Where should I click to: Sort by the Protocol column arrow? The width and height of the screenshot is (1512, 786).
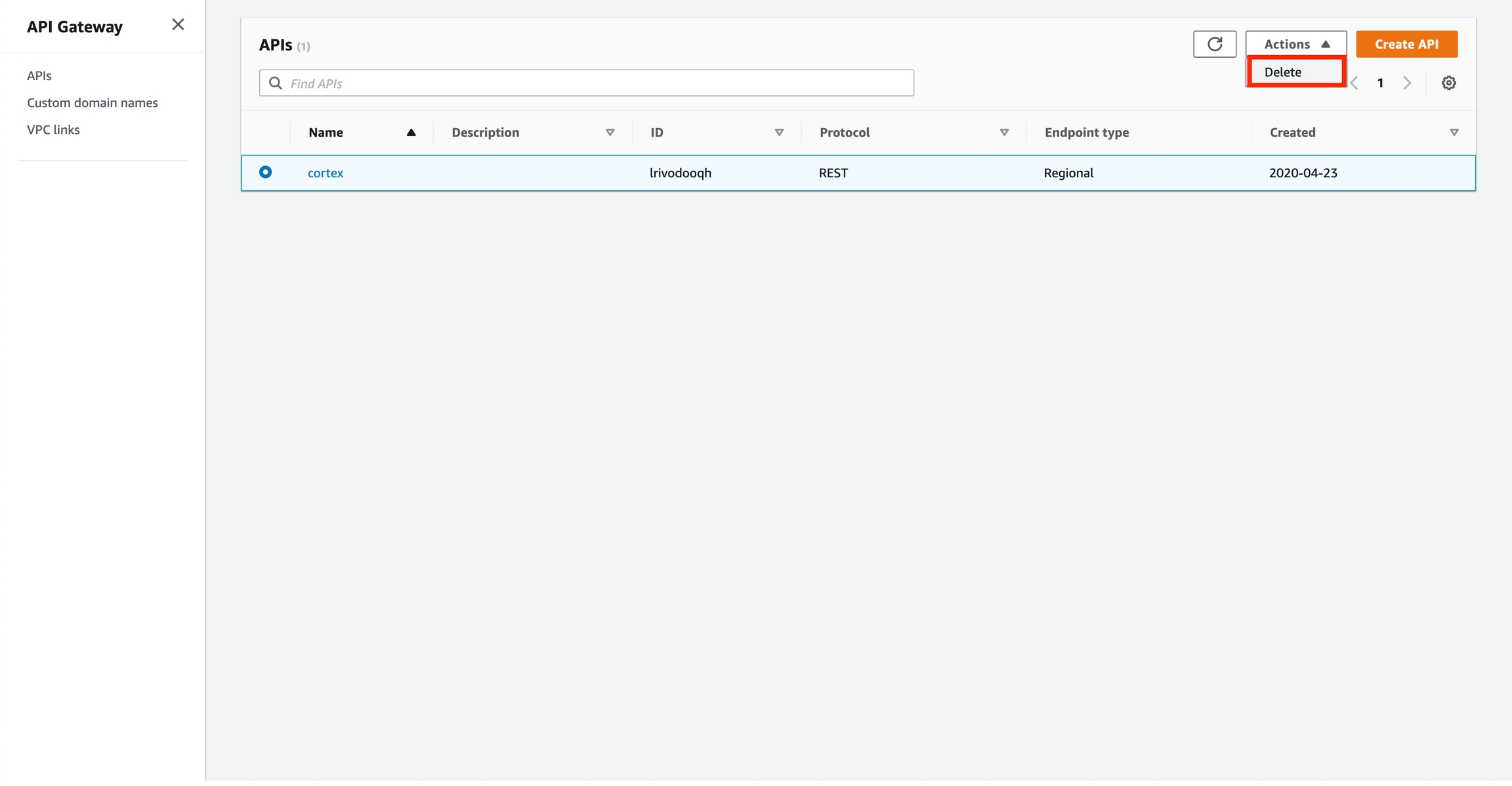click(x=1003, y=133)
